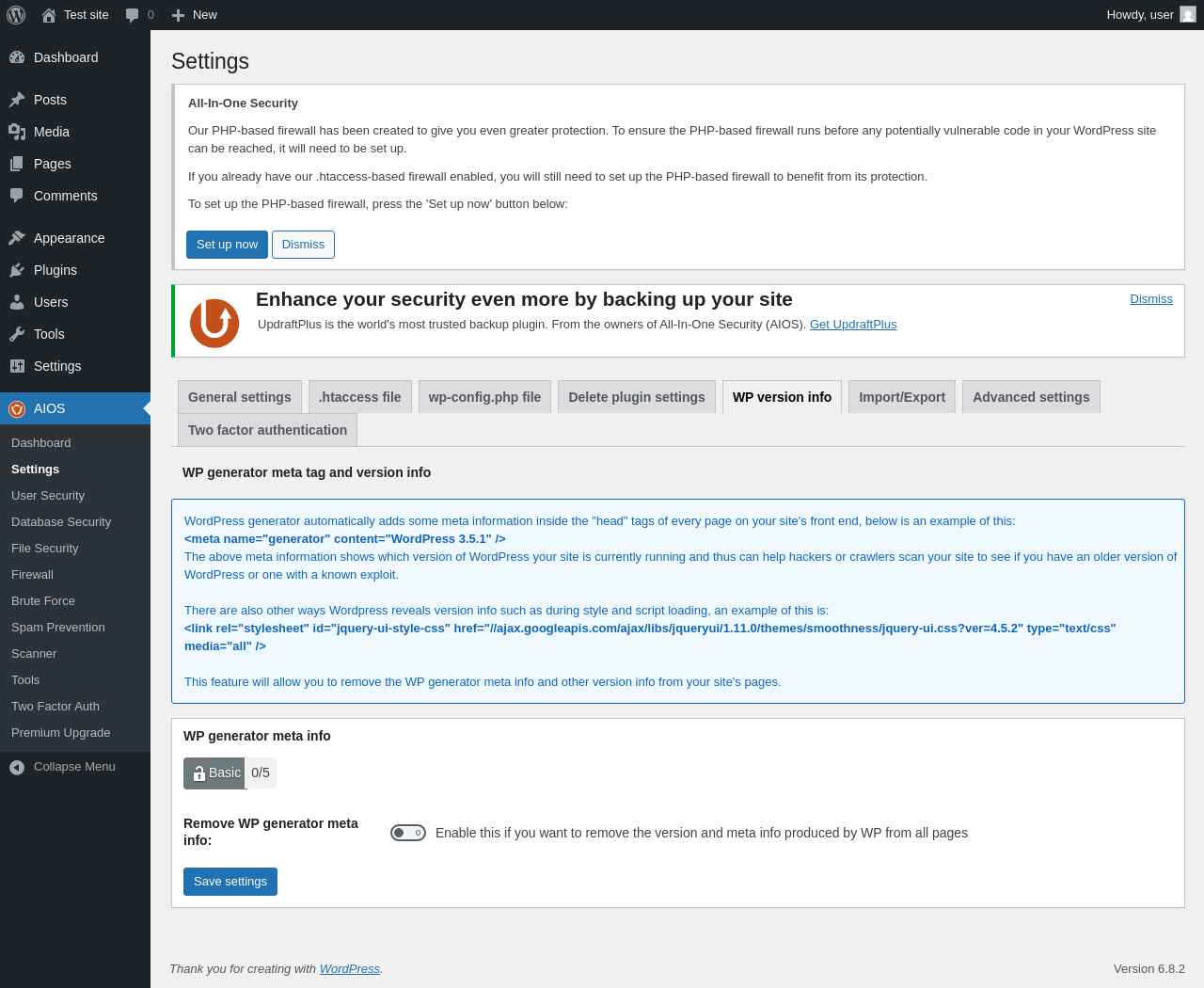Open the .htaccess file tab
Image resolution: width=1204 pixels, height=988 pixels.
[360, 397]
